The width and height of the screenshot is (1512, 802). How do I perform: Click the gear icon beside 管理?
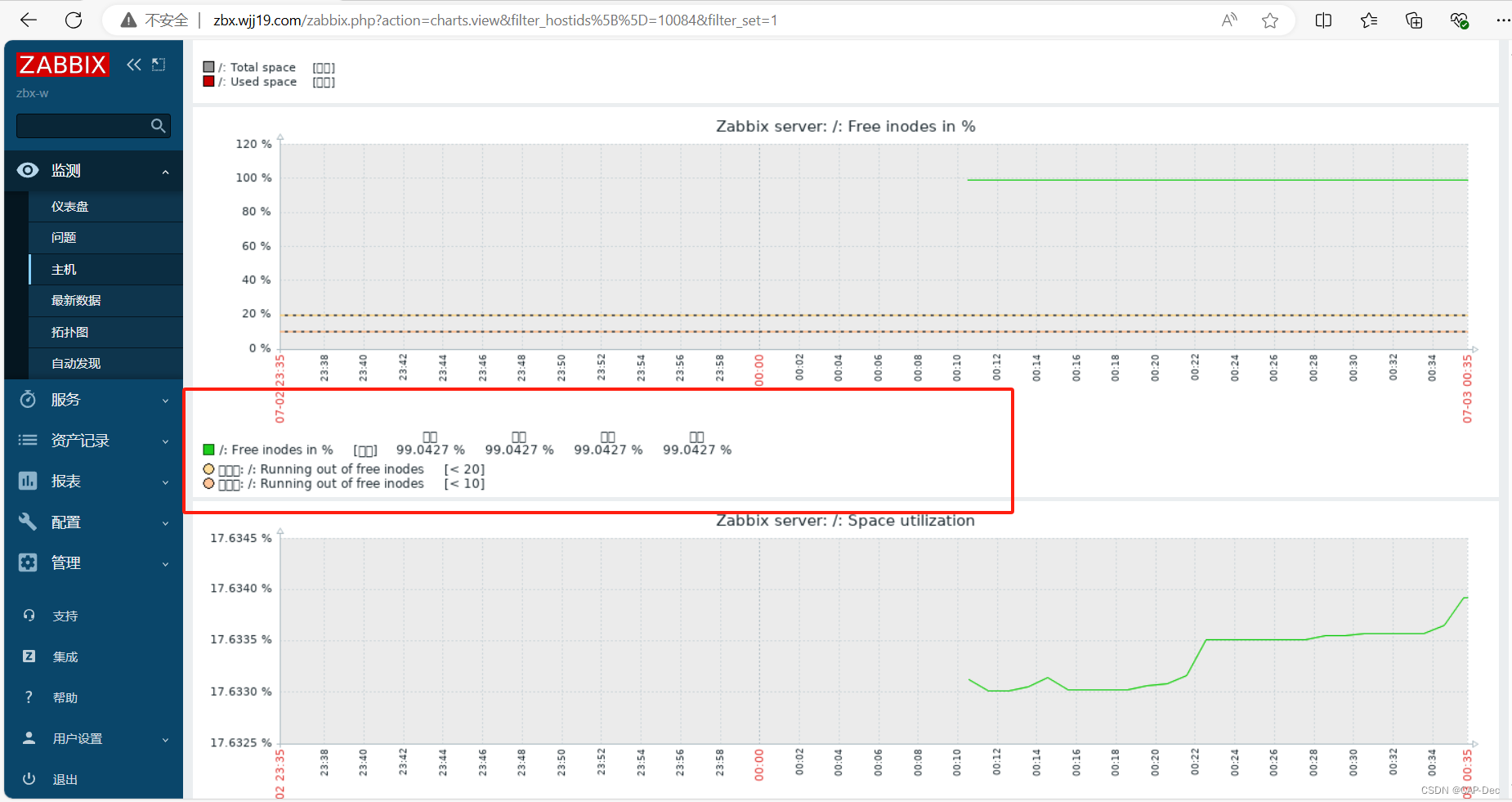28,562
